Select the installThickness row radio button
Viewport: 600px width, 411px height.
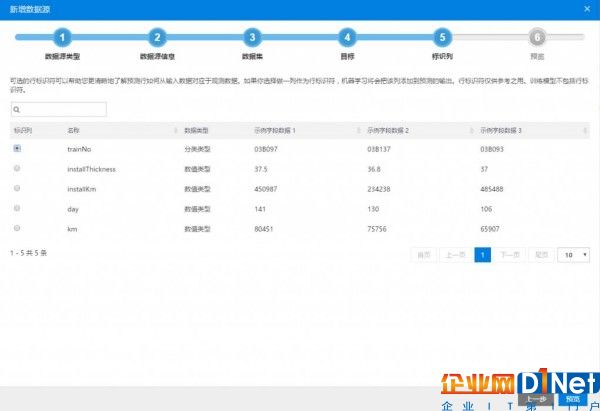click(17, 168)
